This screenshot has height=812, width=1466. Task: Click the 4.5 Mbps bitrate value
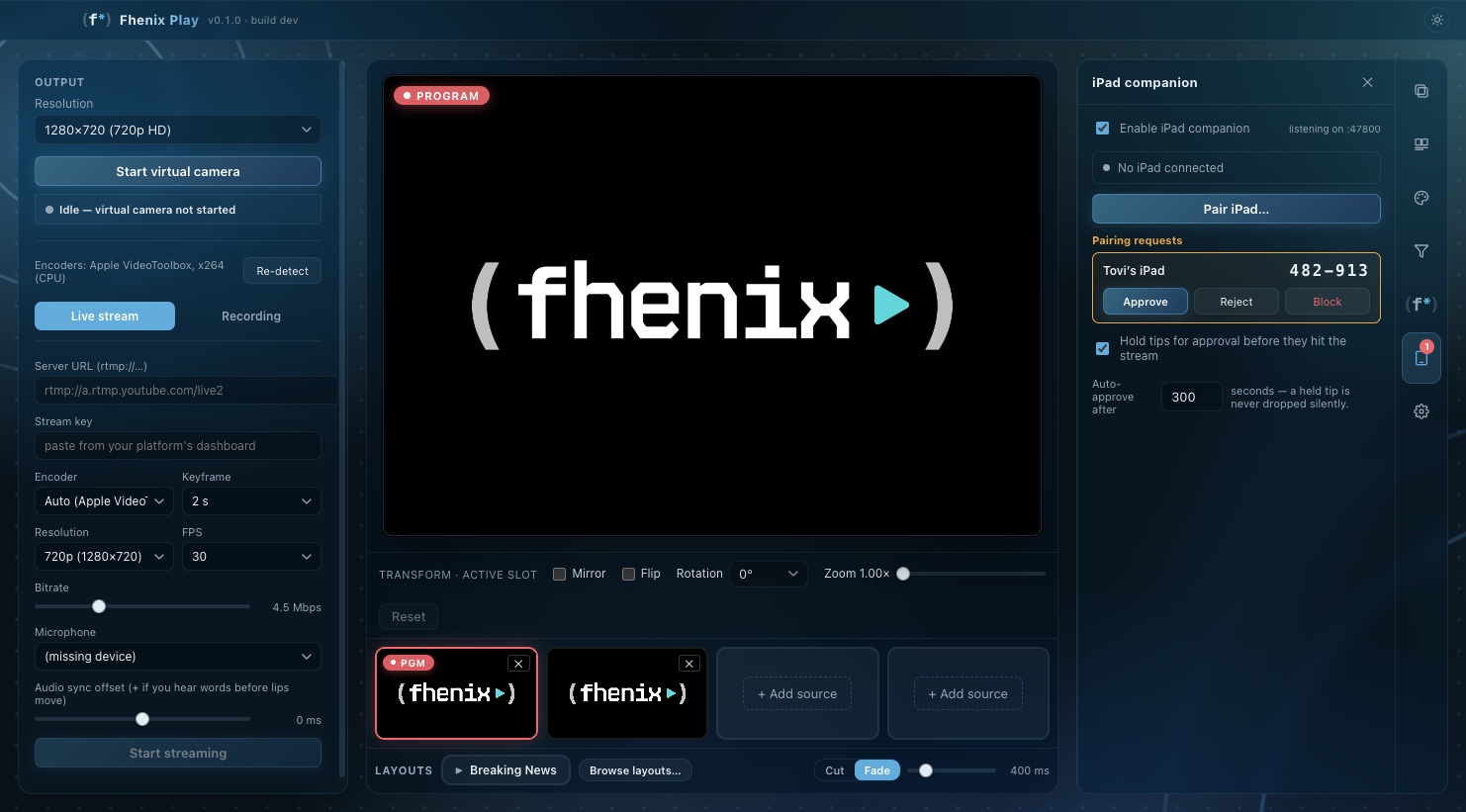tap(297, 607)
